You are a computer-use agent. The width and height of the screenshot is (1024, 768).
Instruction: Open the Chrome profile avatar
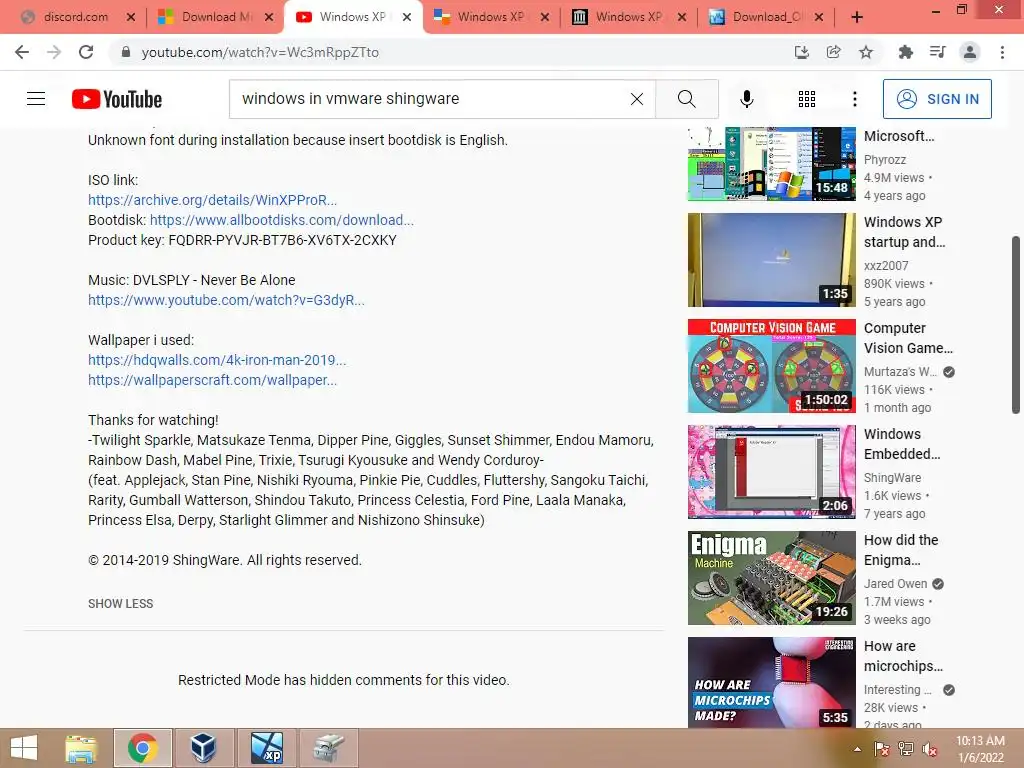pyautogui.click(x=970, y=52)
